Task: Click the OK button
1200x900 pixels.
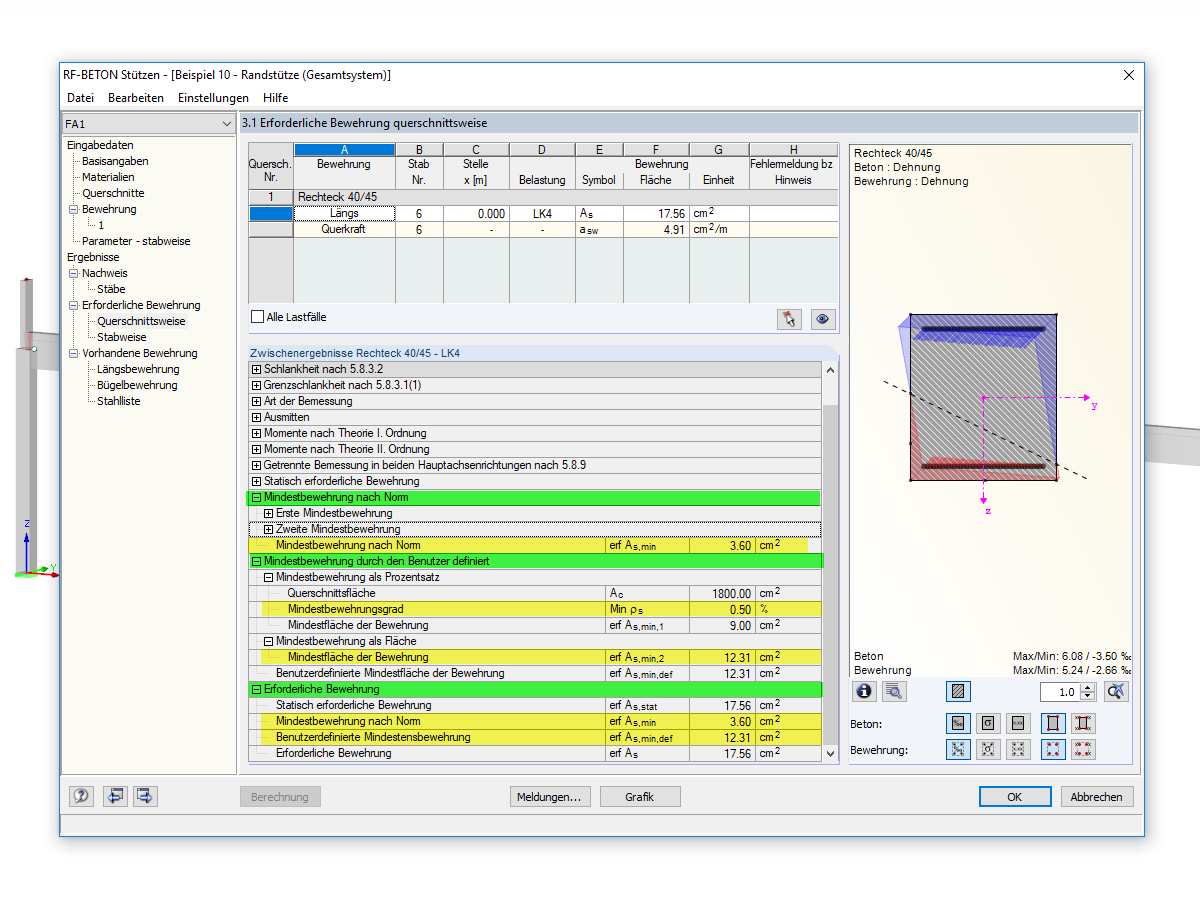Action: [x=1015, y=797]
